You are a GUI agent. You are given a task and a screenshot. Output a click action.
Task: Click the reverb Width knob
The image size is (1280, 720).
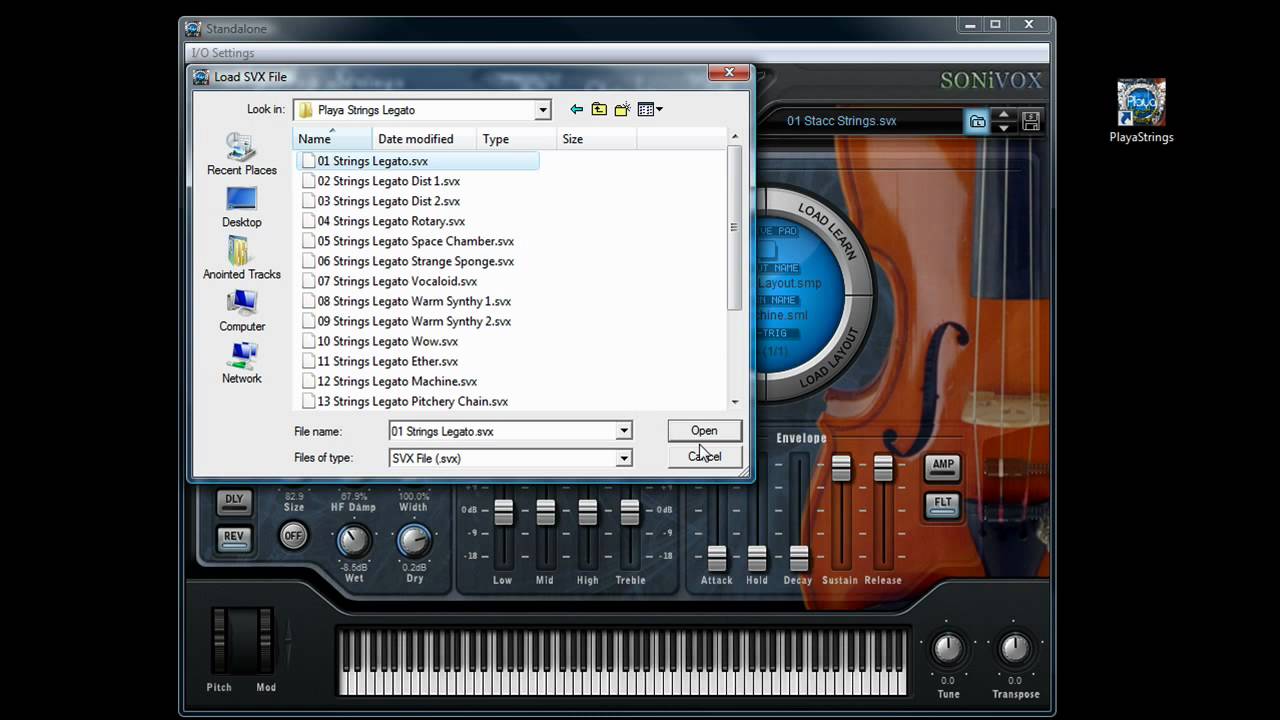click(x=413, y=541)
